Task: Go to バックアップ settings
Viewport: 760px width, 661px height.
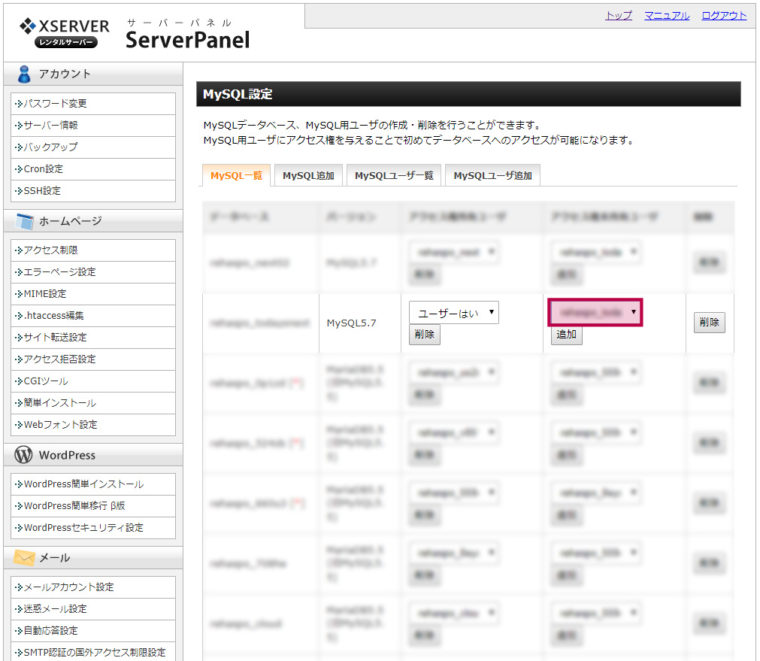Action: coord(93,147)
